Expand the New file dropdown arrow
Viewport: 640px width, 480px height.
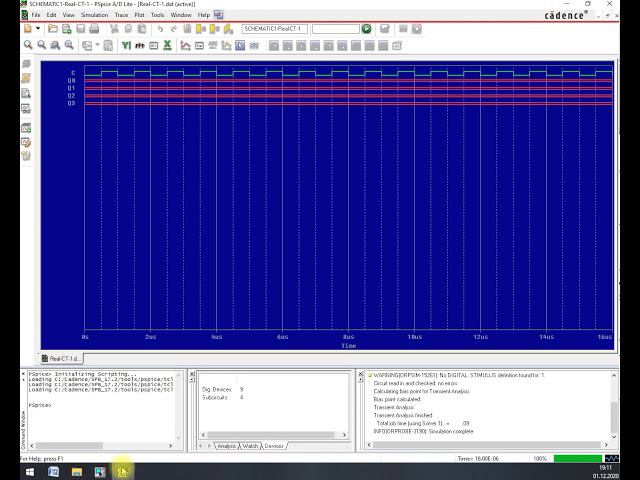pyautogui.click(x=40, y=29)
